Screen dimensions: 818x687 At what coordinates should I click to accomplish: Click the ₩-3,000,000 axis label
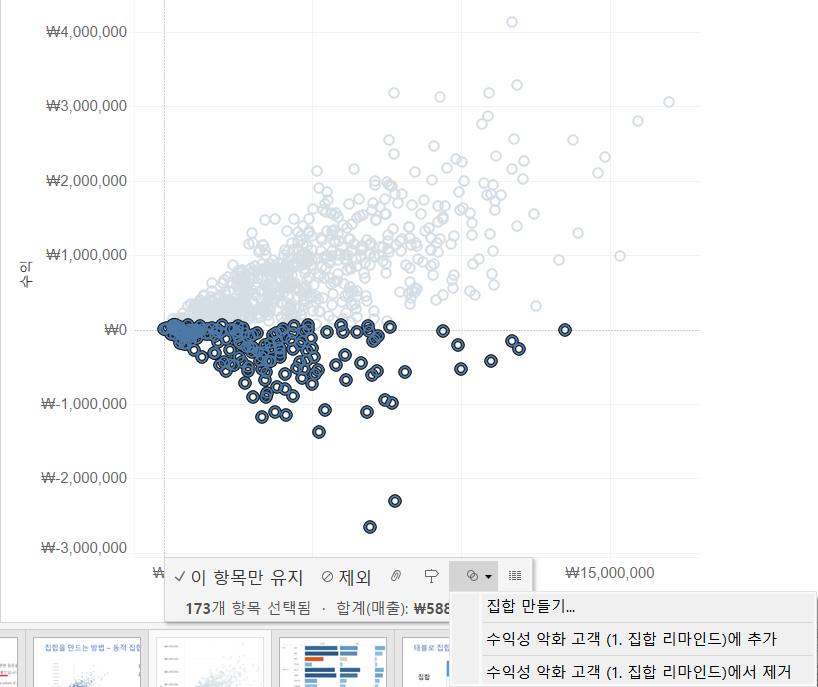84,548
